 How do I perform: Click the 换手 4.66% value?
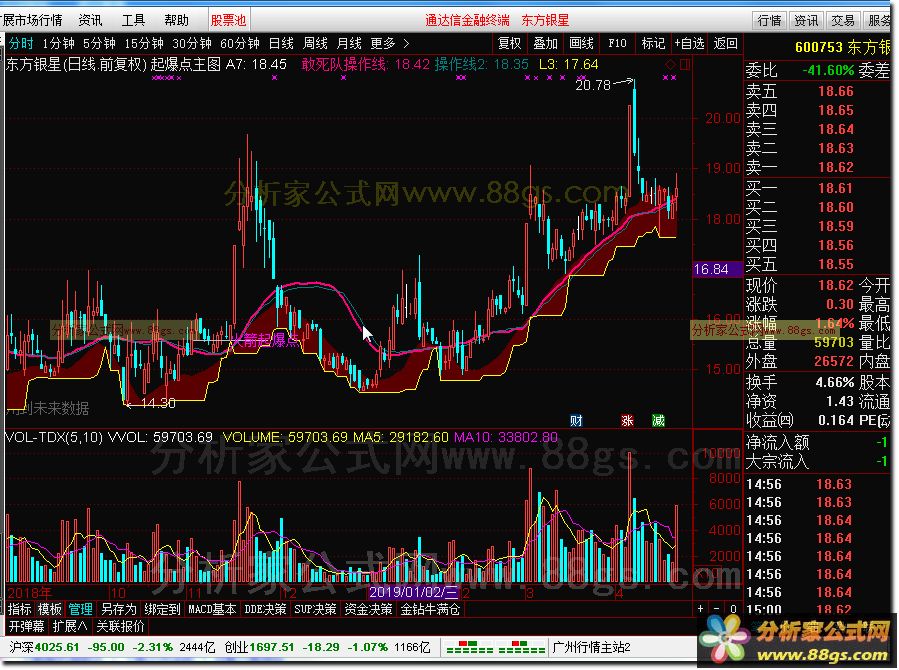[834, 382]
